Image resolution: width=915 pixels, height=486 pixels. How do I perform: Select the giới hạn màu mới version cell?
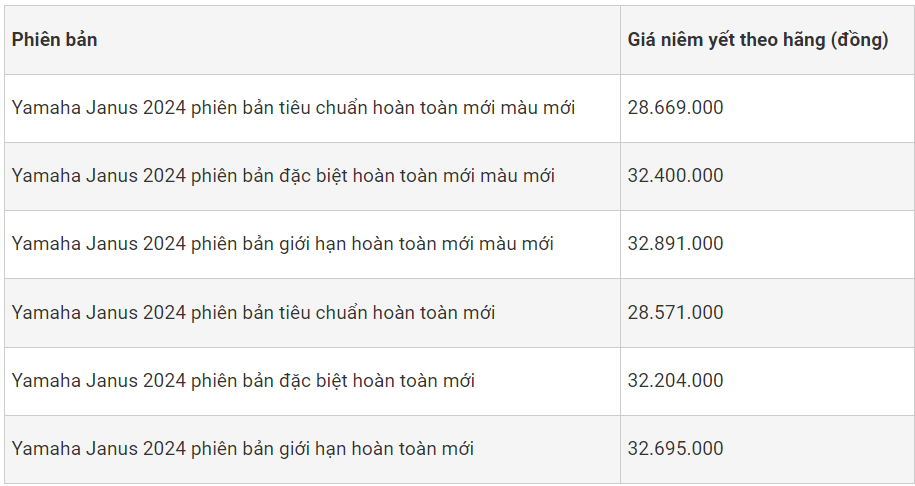(282, 244)
